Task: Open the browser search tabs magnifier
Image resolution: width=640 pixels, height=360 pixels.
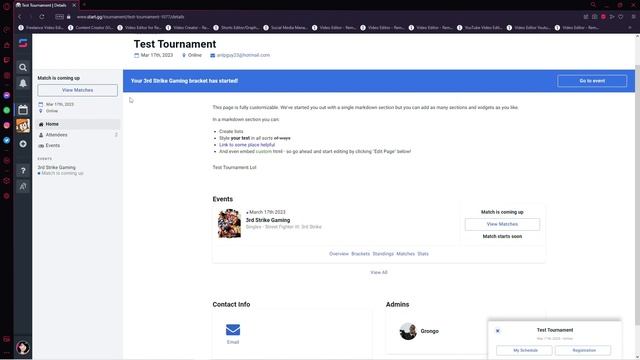Action: coord(593,5)
